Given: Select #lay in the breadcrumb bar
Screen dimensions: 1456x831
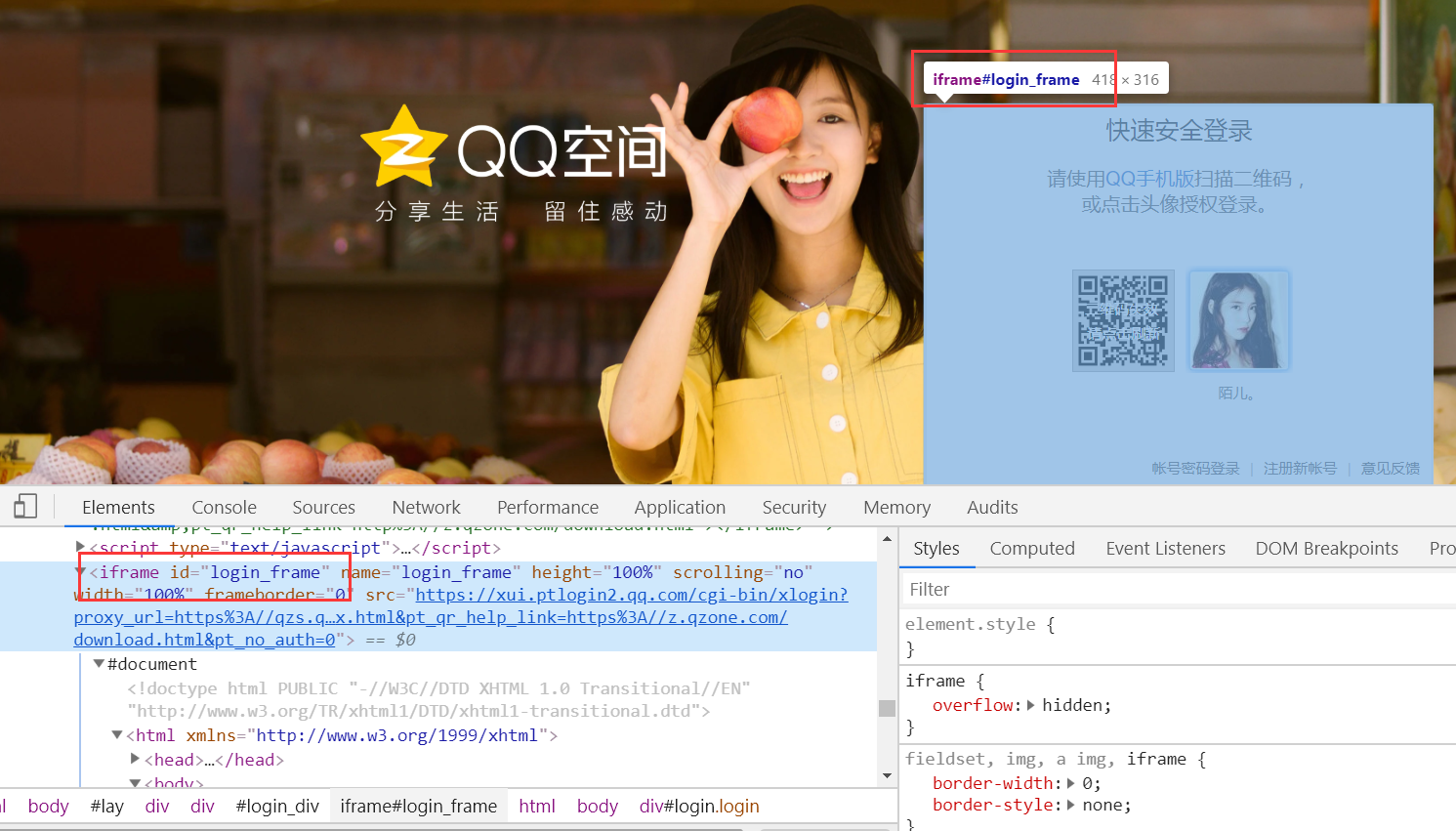Looking at the screenshot, I should pos(107,807).
